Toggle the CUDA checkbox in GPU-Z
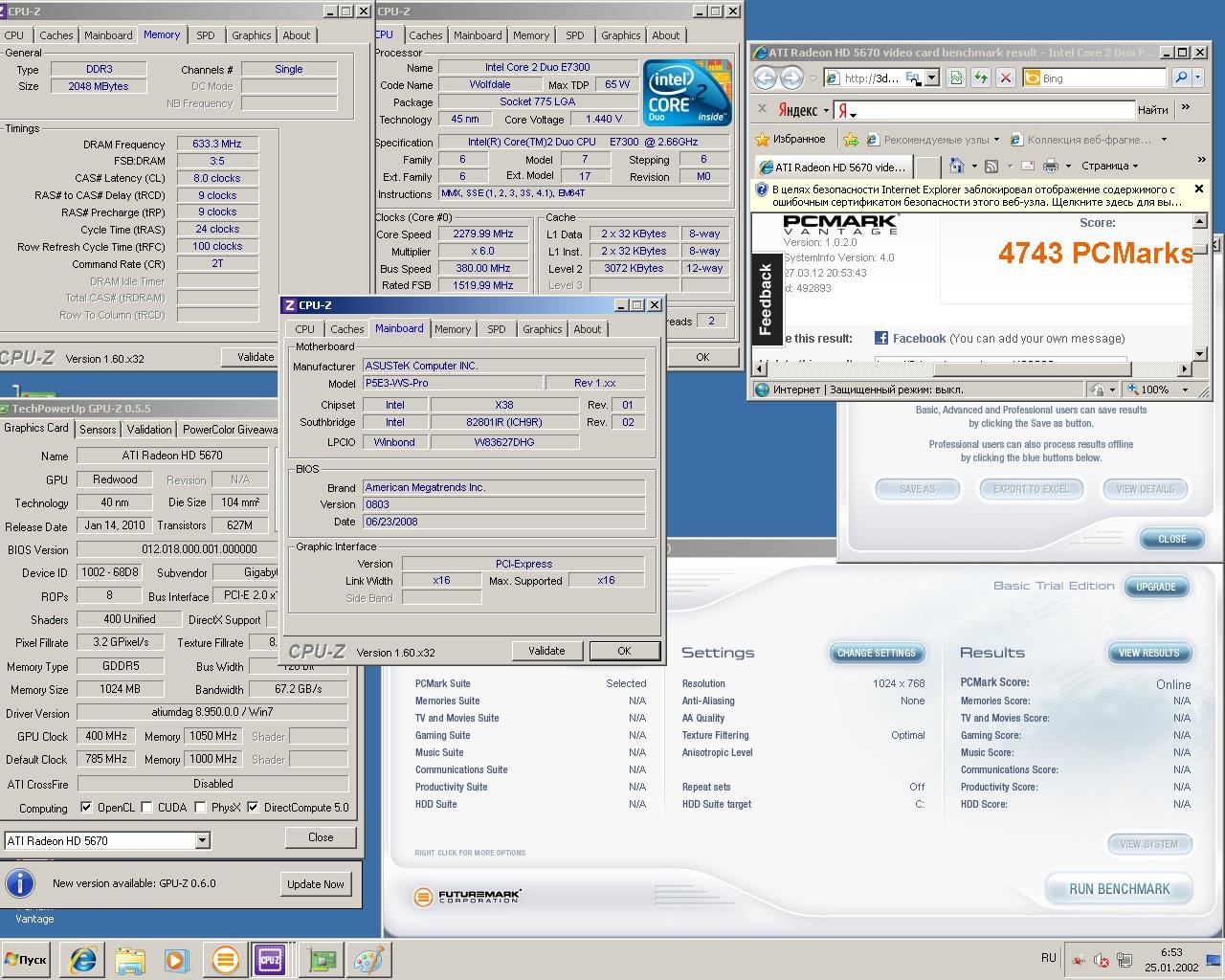1225x980 pixels. coord(146,807)
